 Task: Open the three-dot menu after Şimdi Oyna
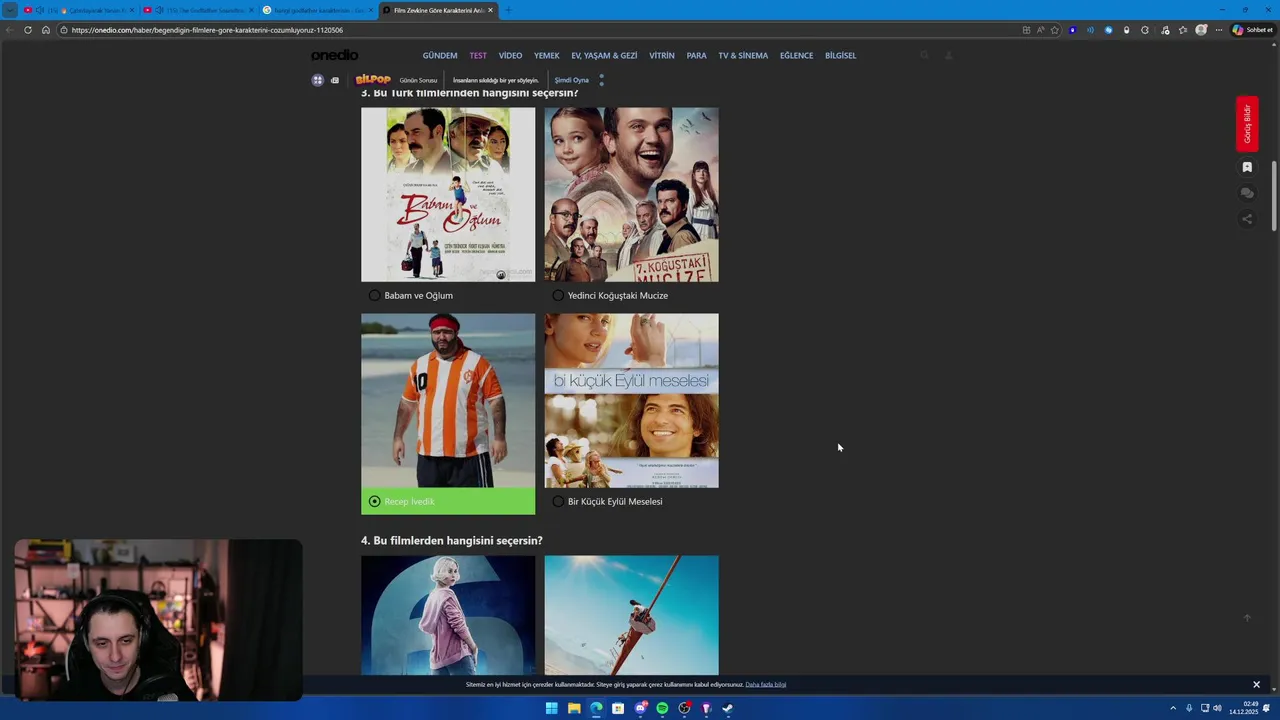(601, 80)
